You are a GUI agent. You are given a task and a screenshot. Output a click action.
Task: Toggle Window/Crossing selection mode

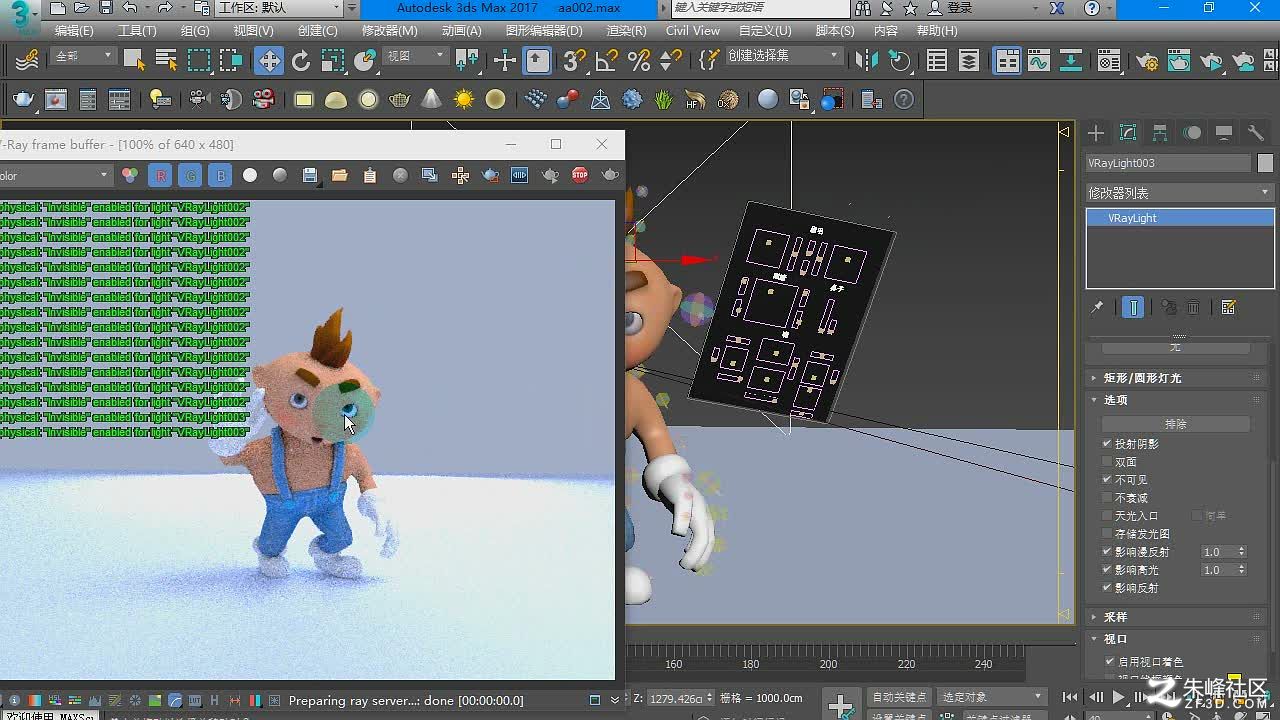click(231, 61)
